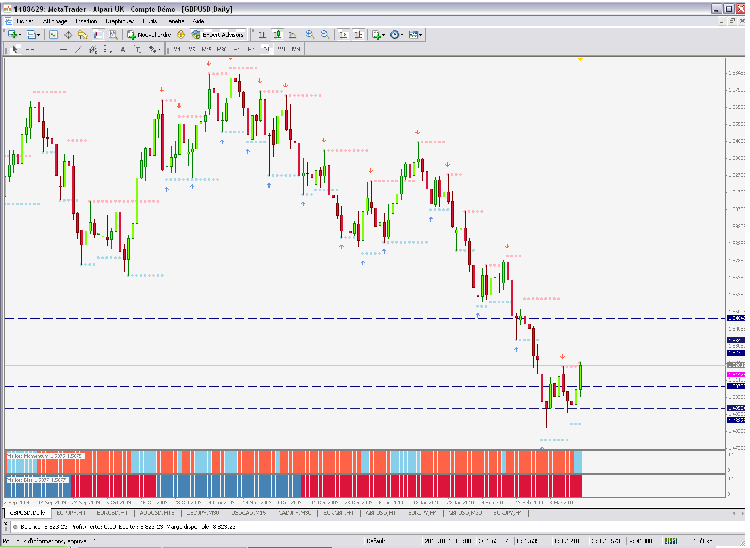Select the Arrows drawing tool
Screen dimensions: 750x548
click(x=152, y=49)
